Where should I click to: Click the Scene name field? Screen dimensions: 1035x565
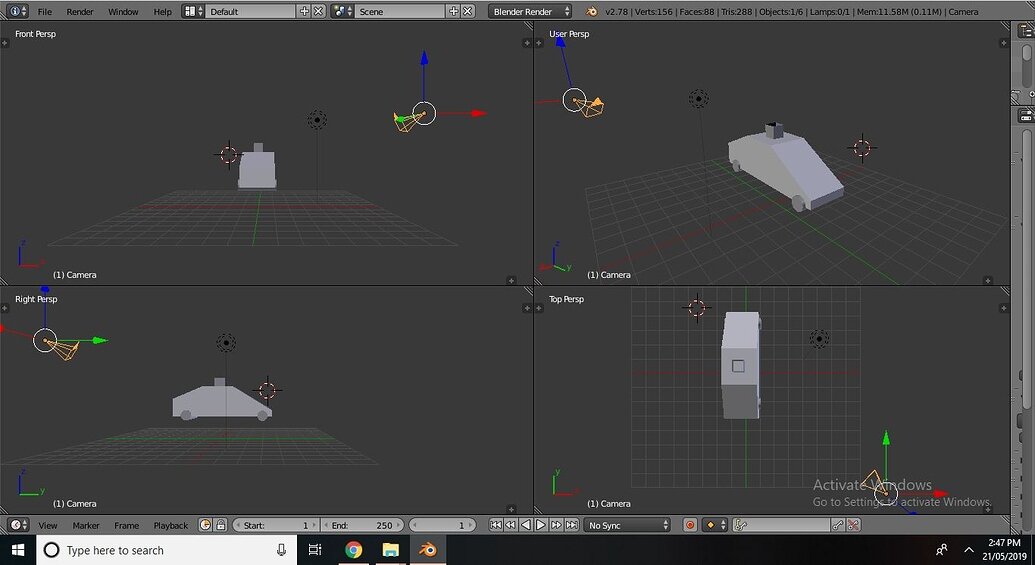(x=399, y=11)
